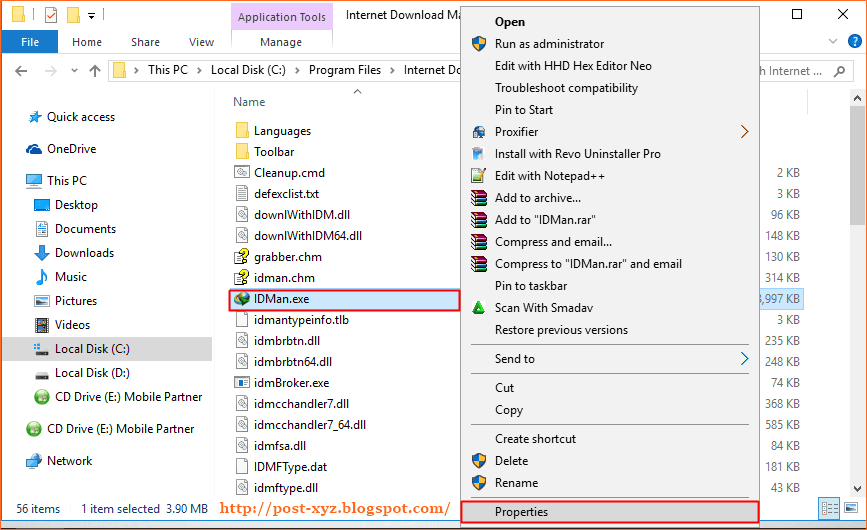The image size is (867, 530).
Task: Choose Cut from the context menu
Action: [x=609, y=387]
